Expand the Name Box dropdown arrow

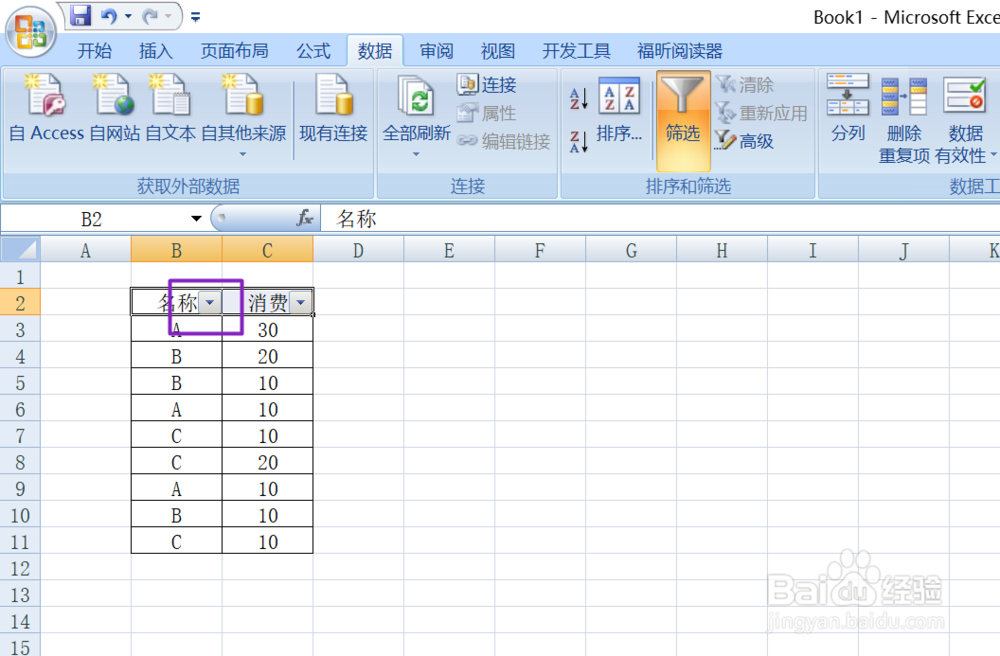click(195, 218)
